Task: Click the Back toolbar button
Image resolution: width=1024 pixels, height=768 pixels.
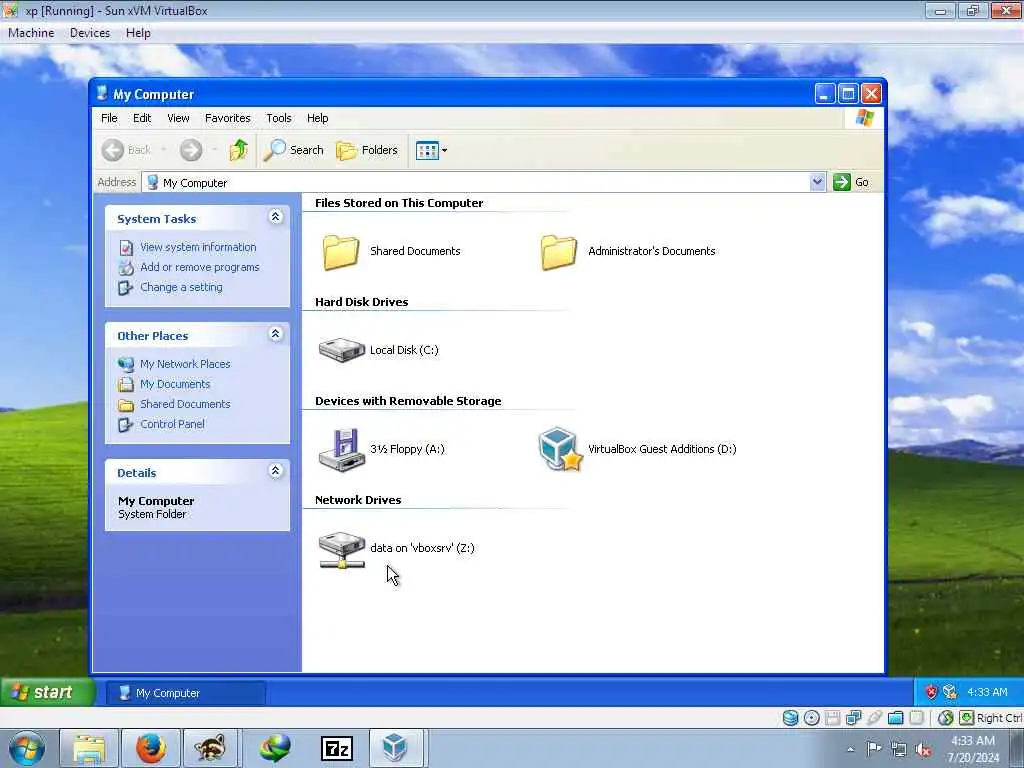Action: [x=127, y=150]
